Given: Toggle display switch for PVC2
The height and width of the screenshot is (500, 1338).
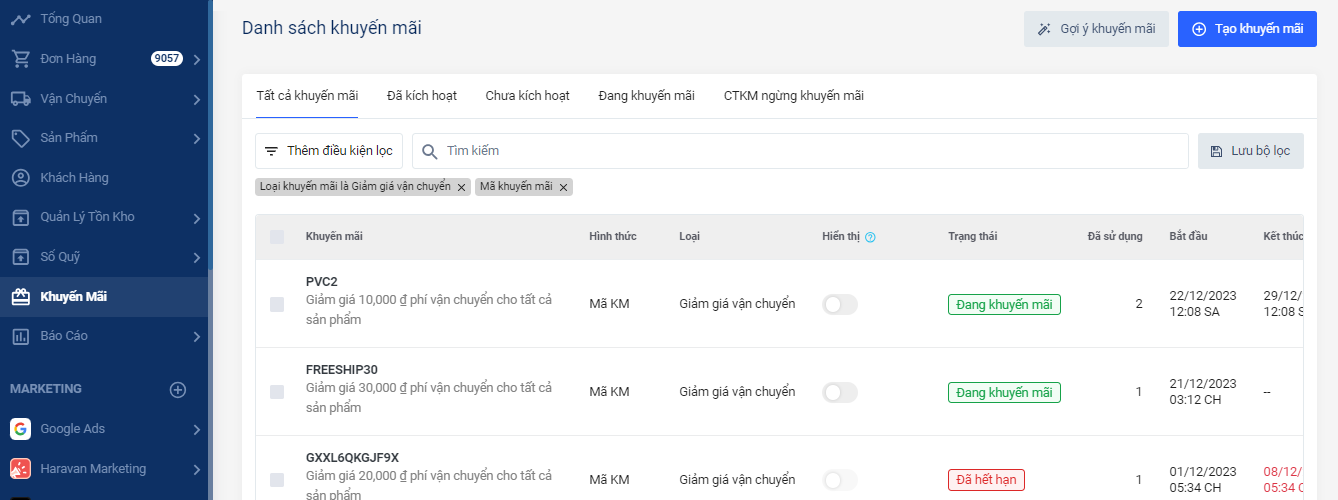Looking at the screenshot, I should [839, 304].
